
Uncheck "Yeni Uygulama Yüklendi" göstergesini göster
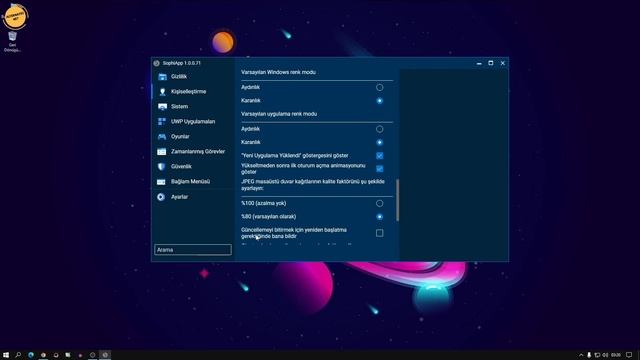[x=380, y=156]
